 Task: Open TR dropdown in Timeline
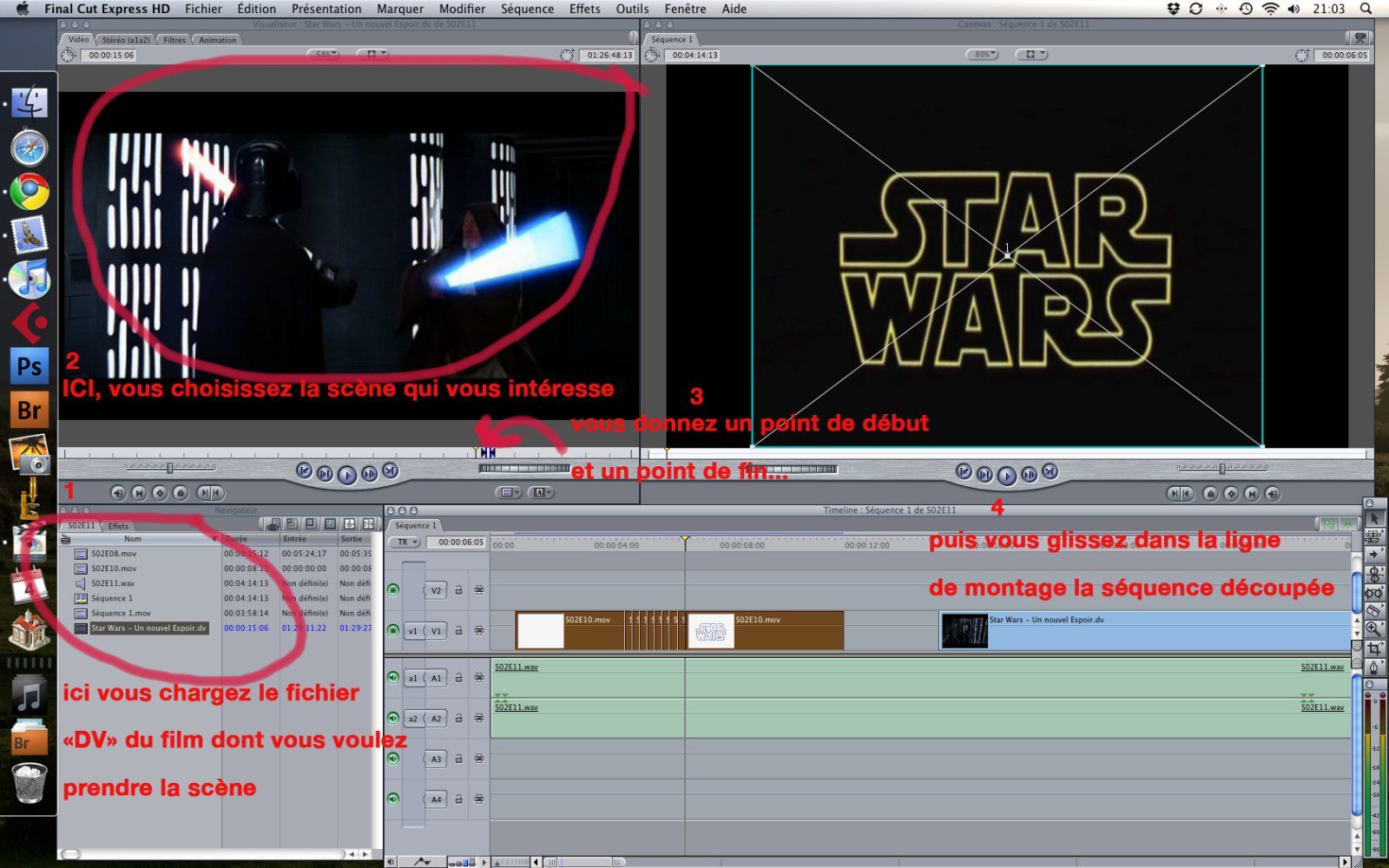point(405,542)
